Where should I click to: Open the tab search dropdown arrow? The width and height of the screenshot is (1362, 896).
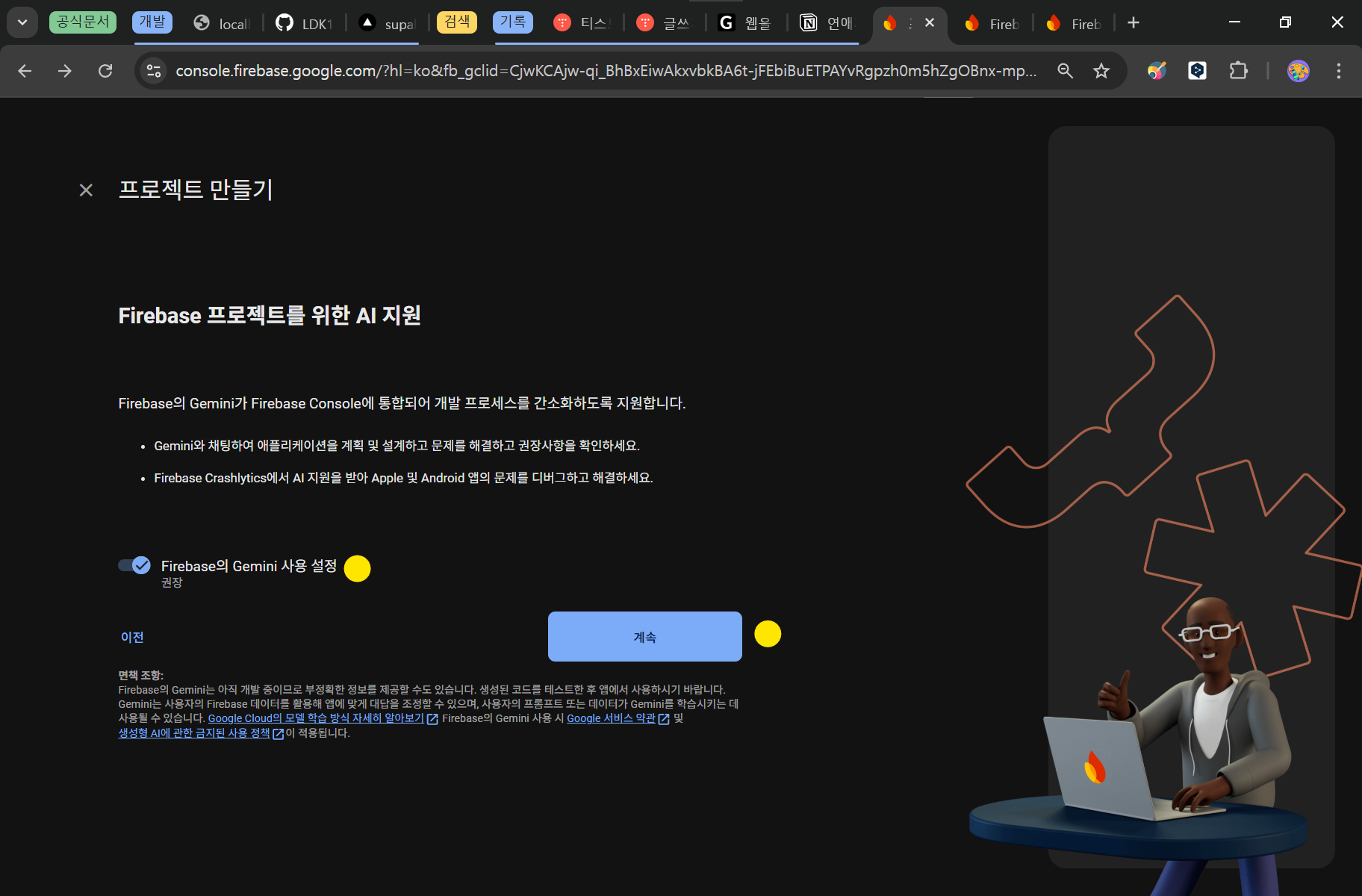tap(22, 22)
